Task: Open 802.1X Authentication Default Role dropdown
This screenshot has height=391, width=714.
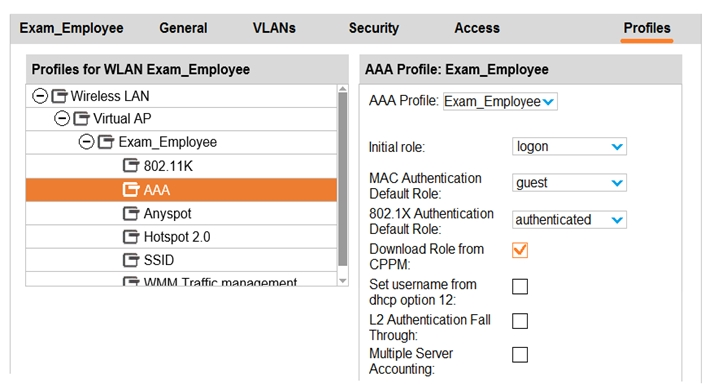Action: pos(569,220)
